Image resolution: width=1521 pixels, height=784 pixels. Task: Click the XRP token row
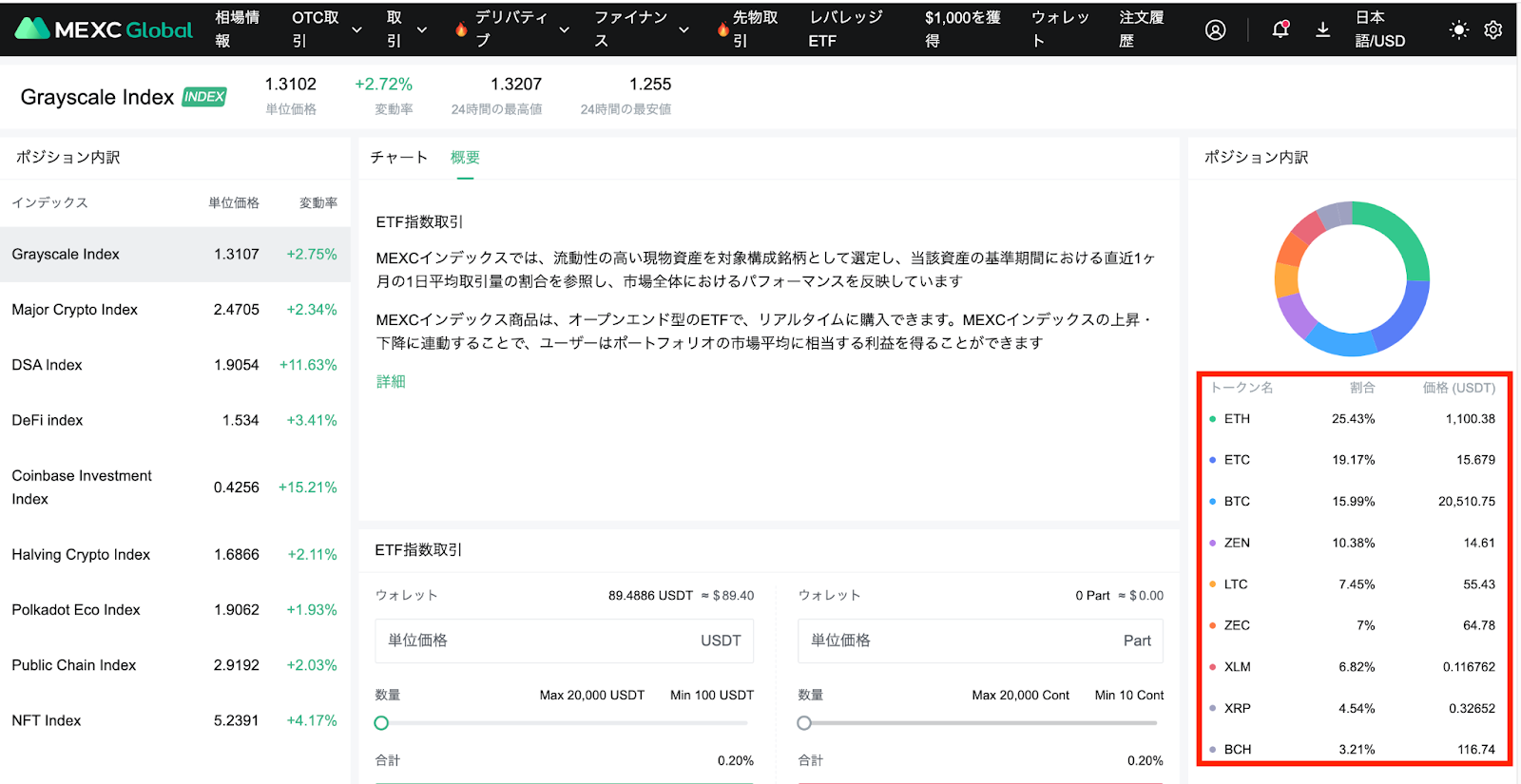tap(1352, 708)
